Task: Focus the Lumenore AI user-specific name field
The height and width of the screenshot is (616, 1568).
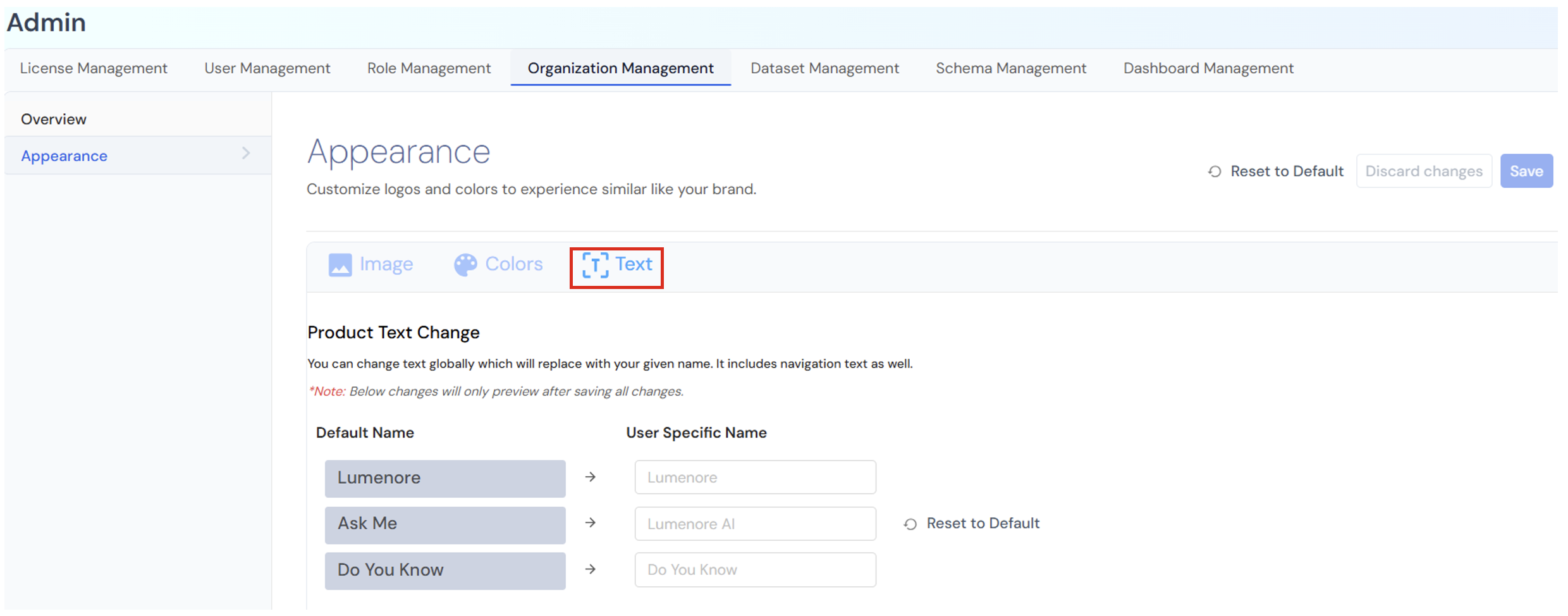Action: (x=755, y=524)
